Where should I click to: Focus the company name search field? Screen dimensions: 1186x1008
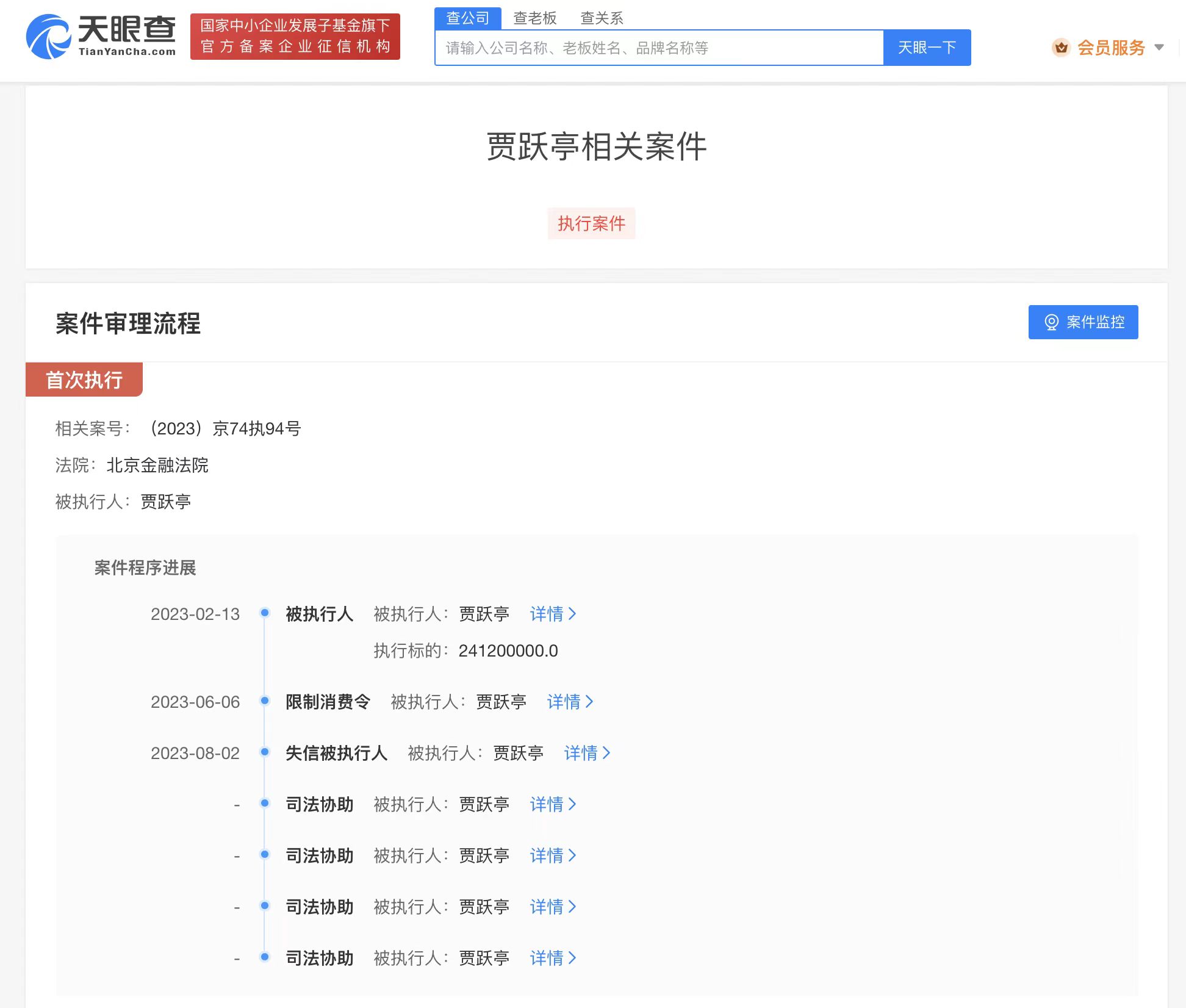pyautogui.click(x=659, y=48)
